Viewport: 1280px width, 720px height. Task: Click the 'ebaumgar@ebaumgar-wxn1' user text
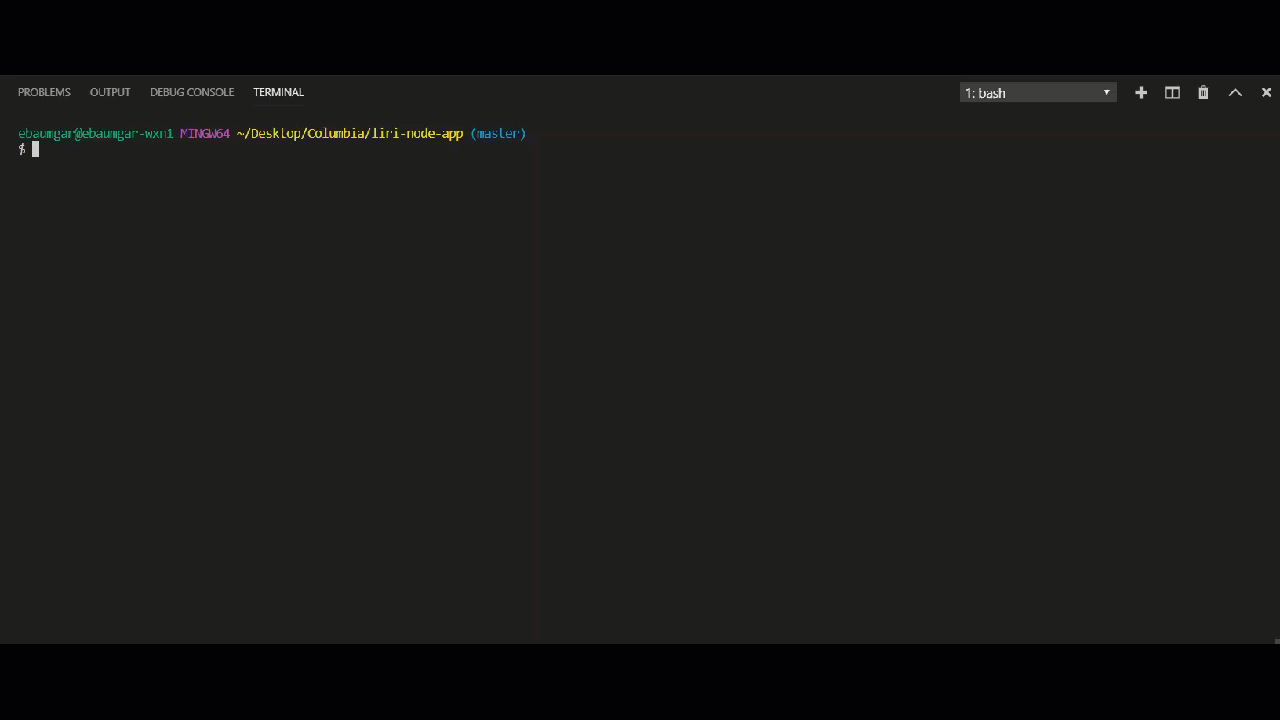(x=96, y=133)
